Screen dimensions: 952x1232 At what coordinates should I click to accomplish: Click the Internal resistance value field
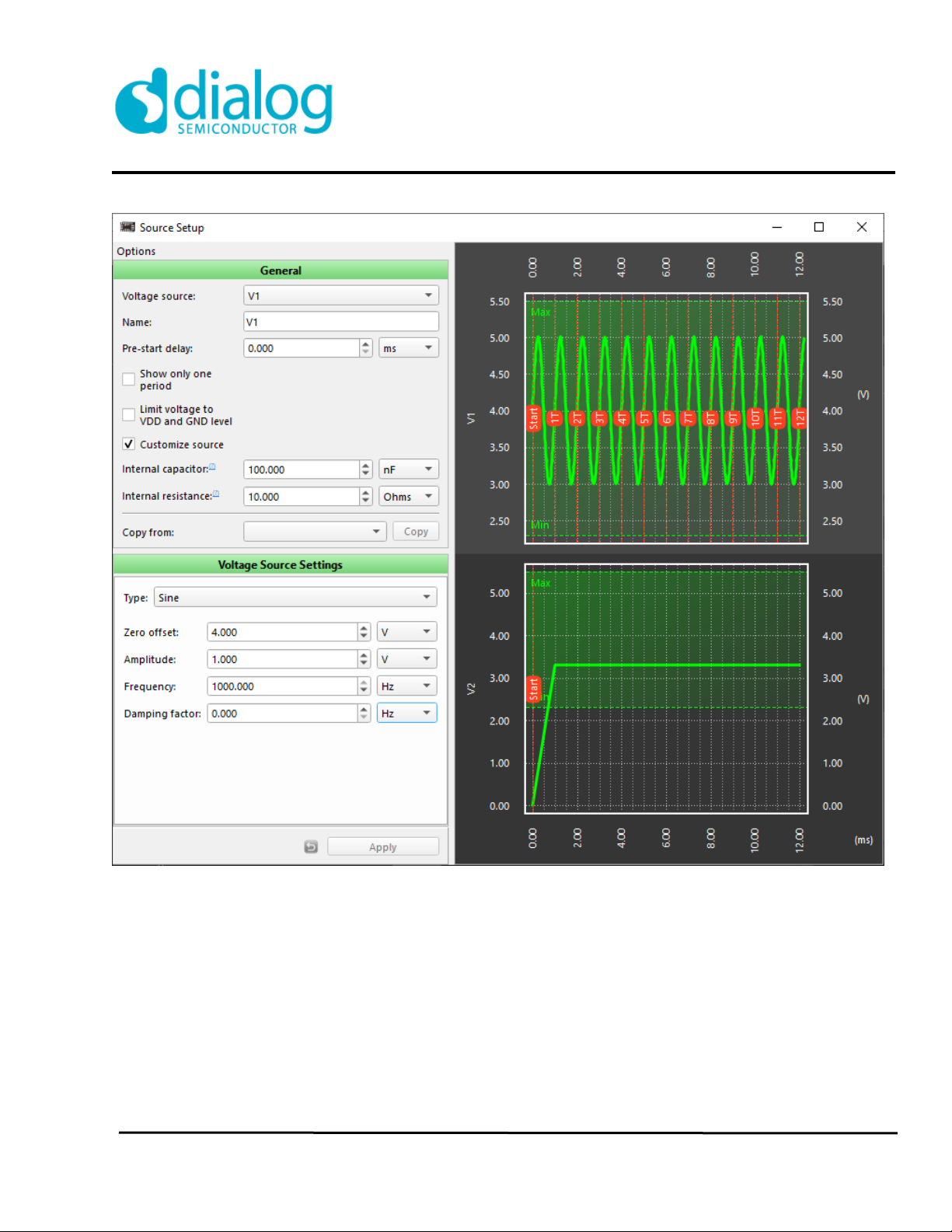coord(302,497)
